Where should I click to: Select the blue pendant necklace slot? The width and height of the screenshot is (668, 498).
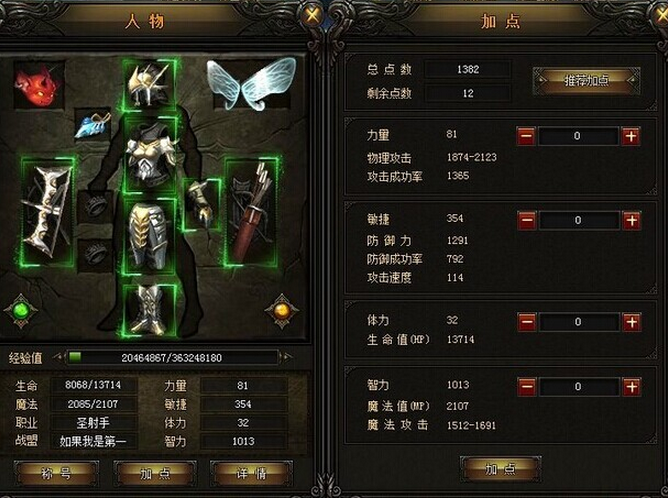pos(93,125)
